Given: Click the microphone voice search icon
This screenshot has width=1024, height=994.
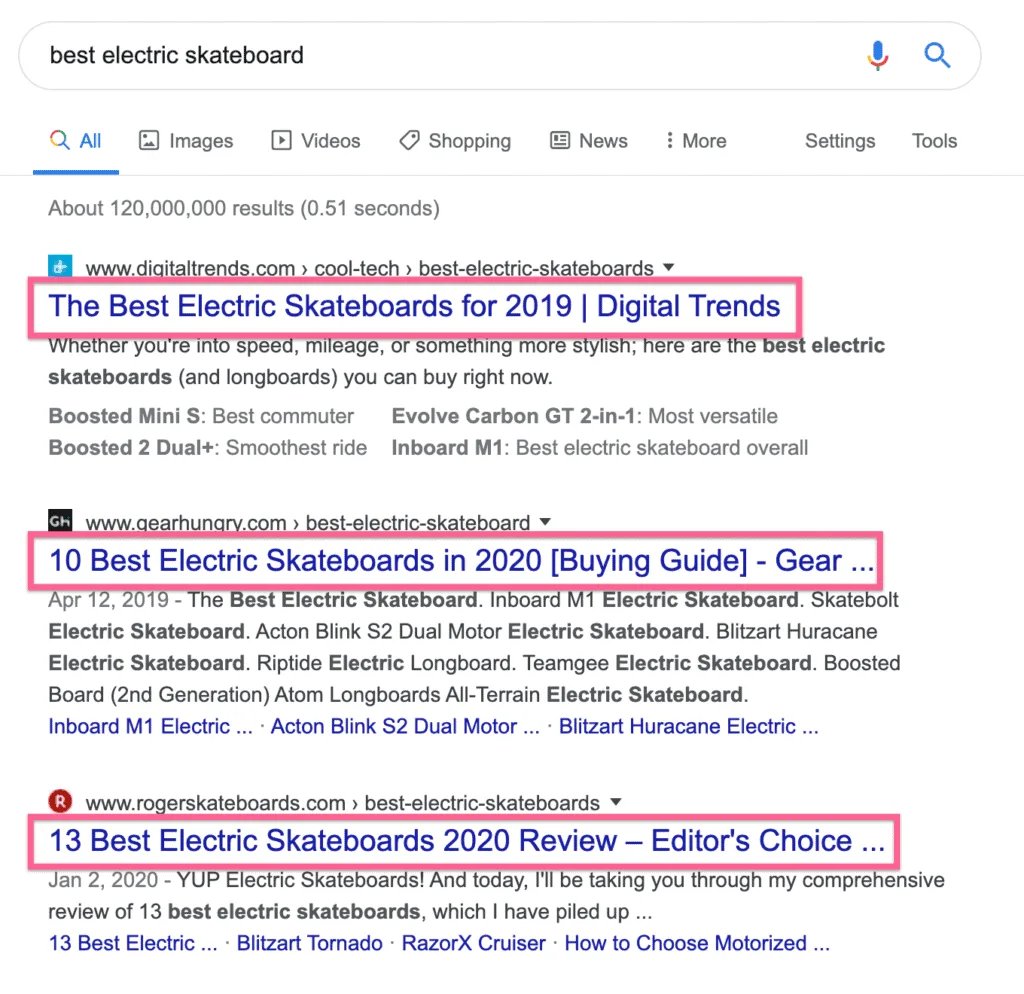Looking at the screenshot, I should 878,56.
